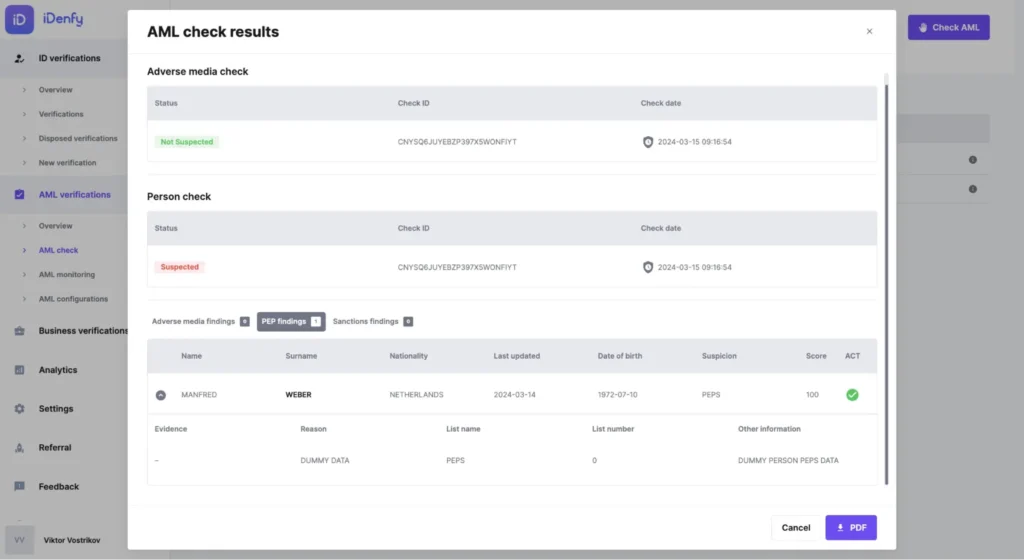Click shield icon beside Person check date

[x=648, y=267]
